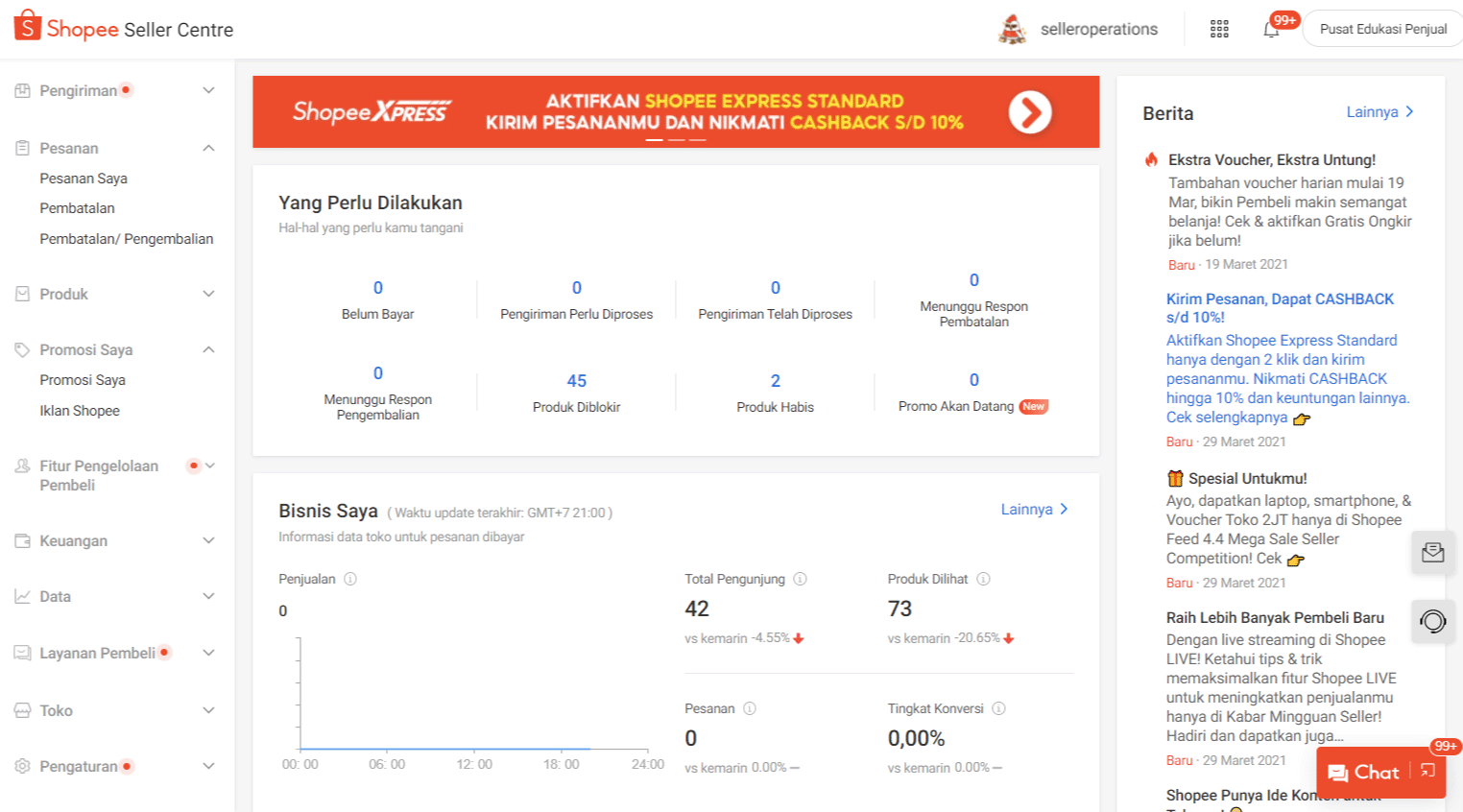Select the second banner carousel indicator
Image resolution: width=1463 pixels, height=812 pixels.
coord(676,140)
